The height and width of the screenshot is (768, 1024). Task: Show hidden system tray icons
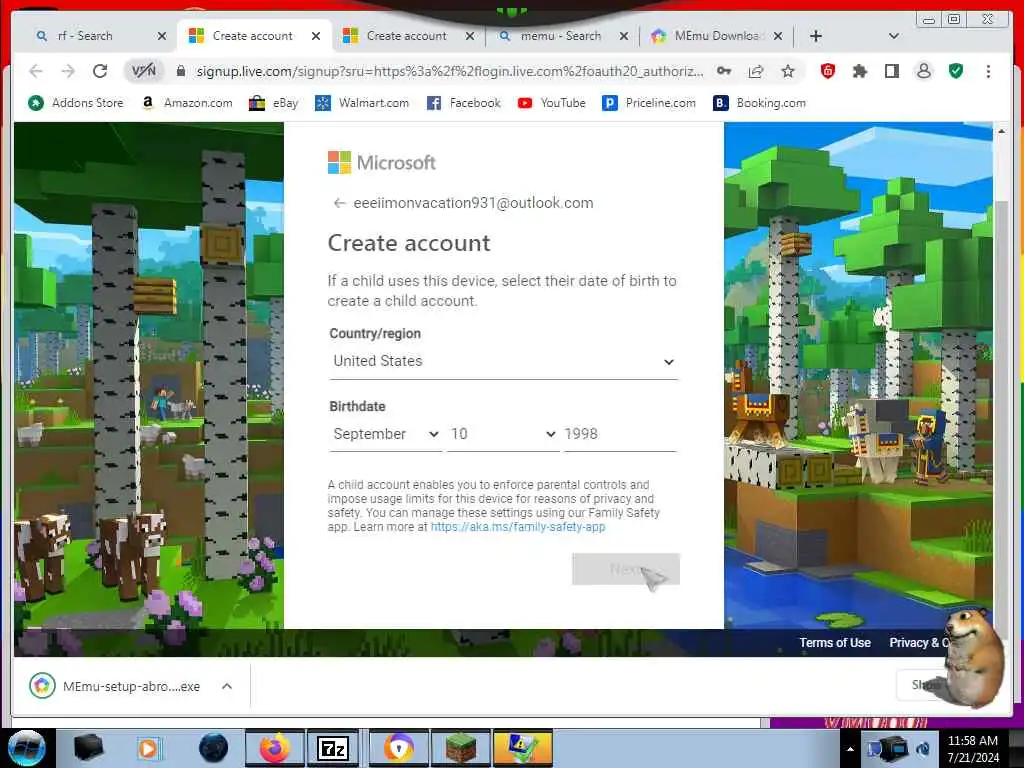click(x=850, y=749)
